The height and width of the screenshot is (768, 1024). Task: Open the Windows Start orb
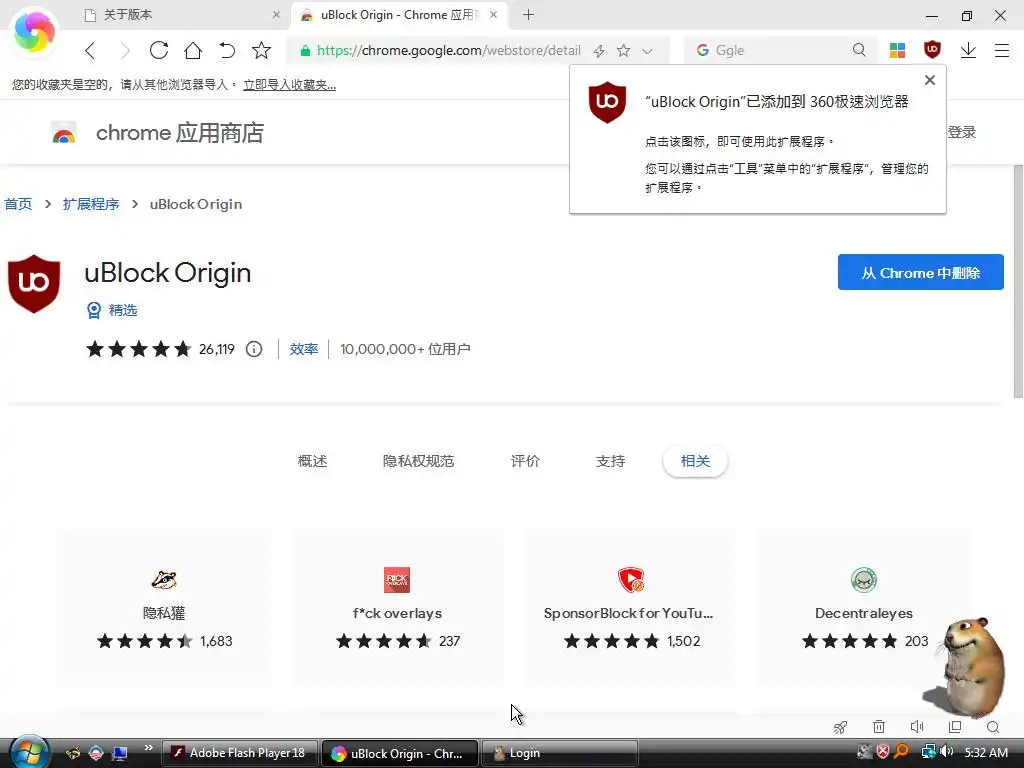coord(28,753)
